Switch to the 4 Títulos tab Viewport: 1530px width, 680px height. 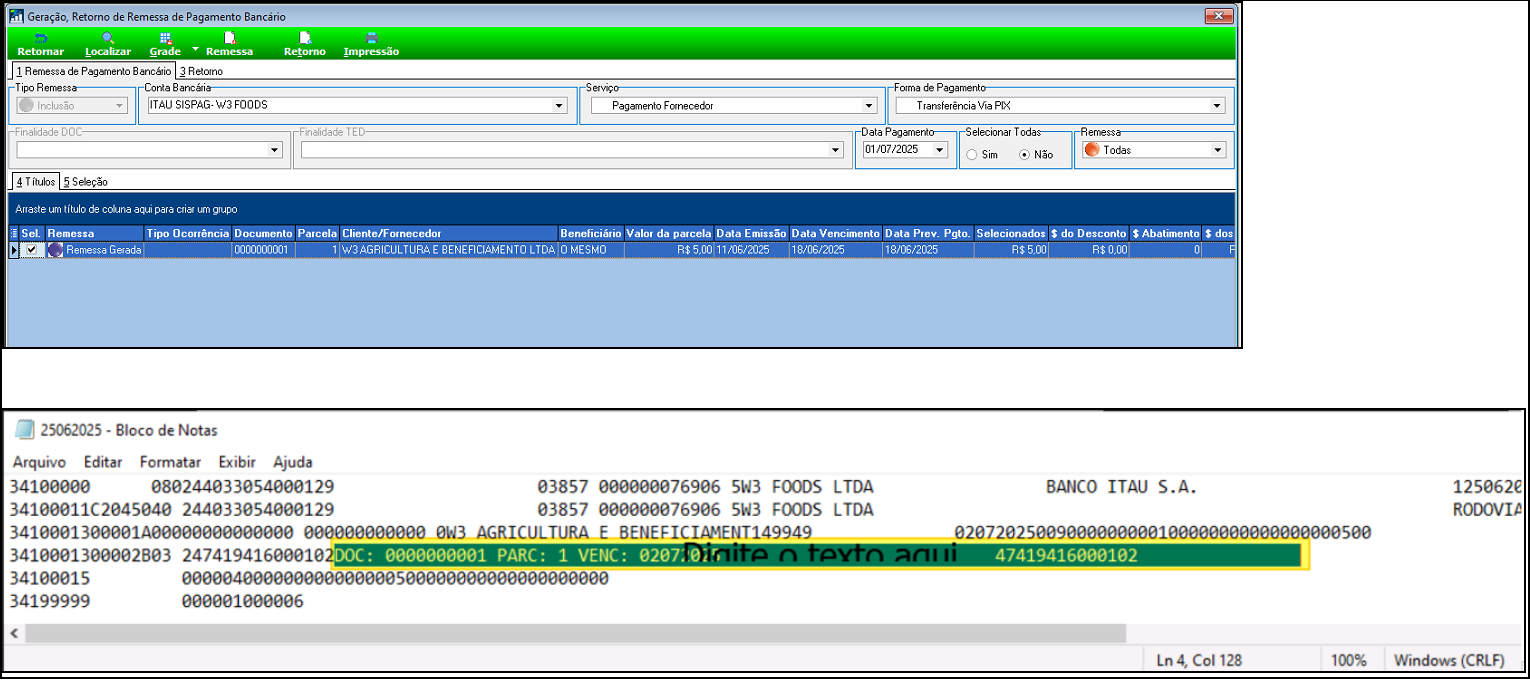coord(36,182)
